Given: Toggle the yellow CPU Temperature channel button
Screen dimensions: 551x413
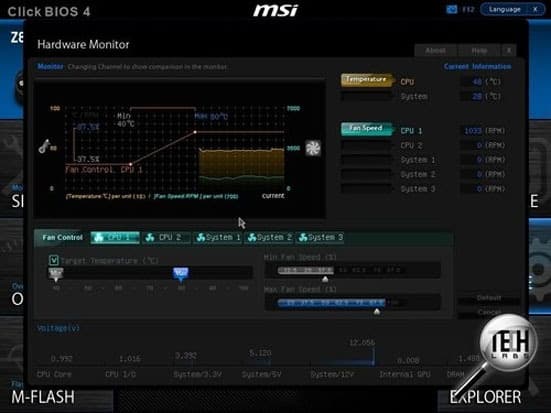Looking at the screenshot, I should tap(366, 80).
